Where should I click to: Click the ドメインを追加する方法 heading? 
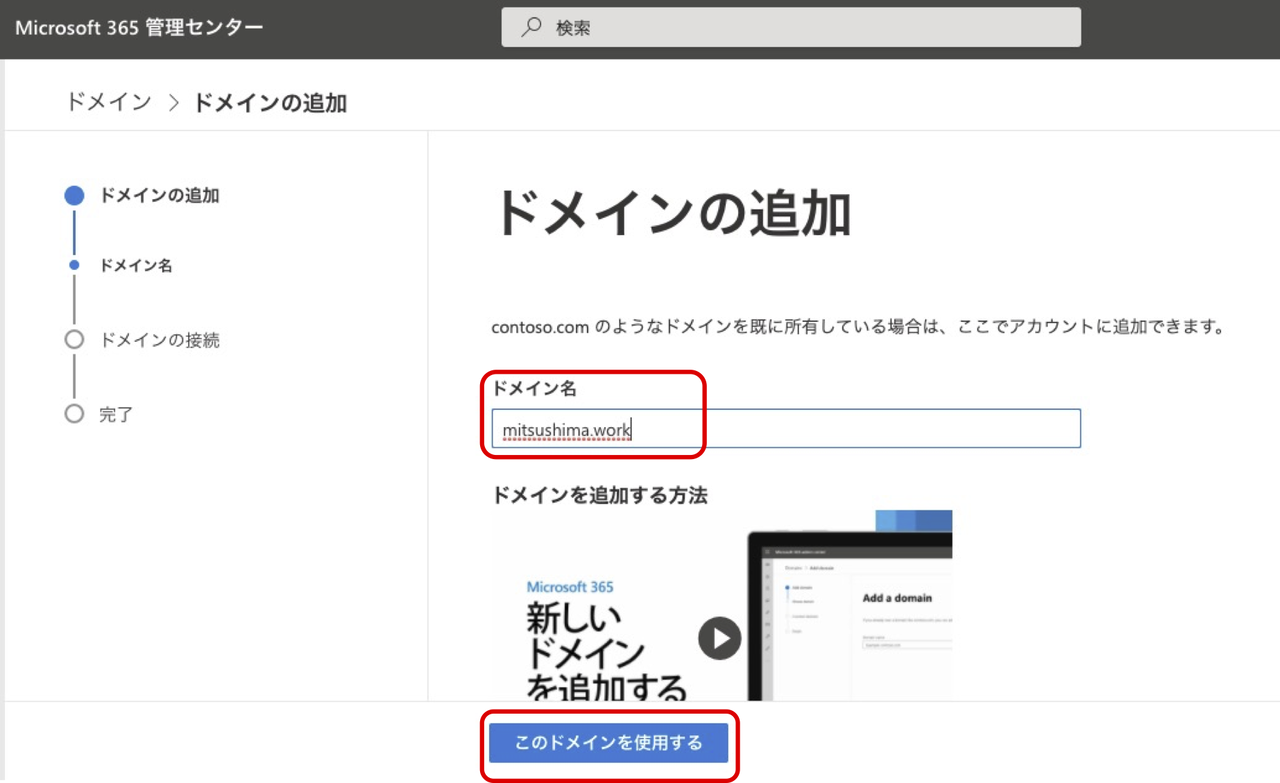click(600, 495)
